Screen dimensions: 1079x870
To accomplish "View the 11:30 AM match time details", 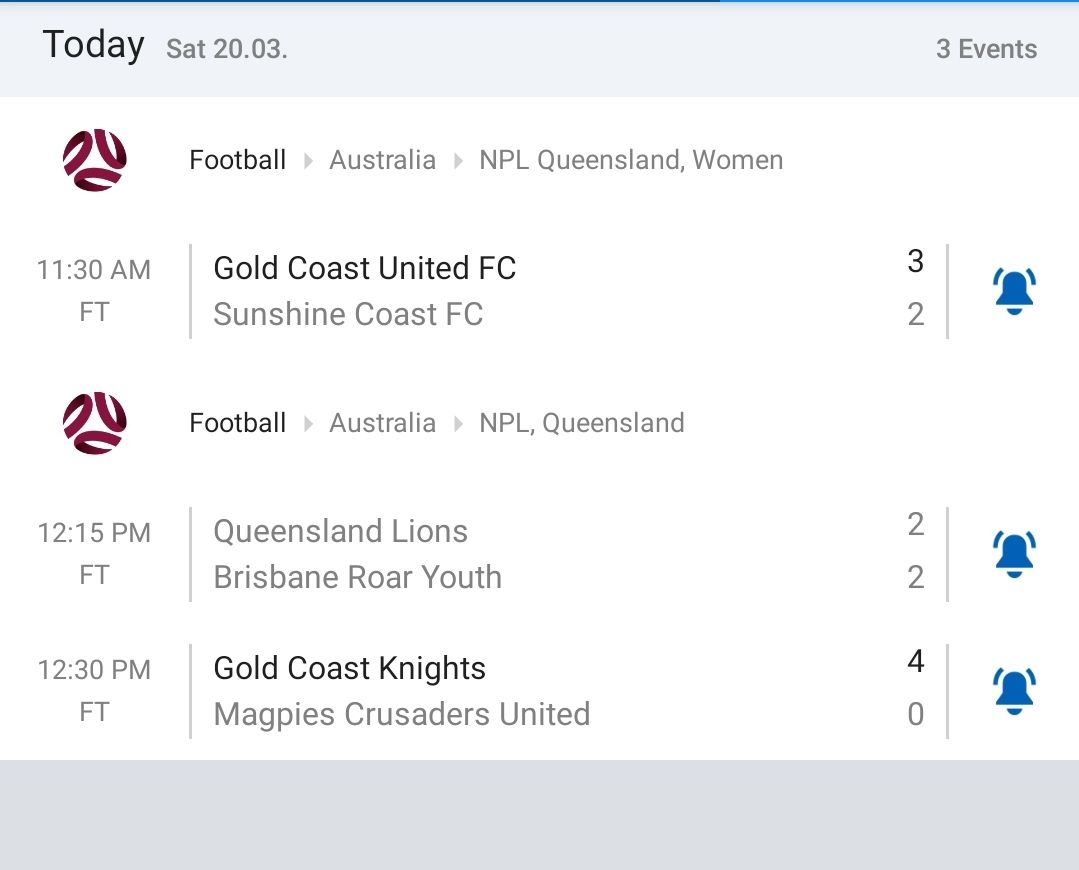I will coord(94,270).
